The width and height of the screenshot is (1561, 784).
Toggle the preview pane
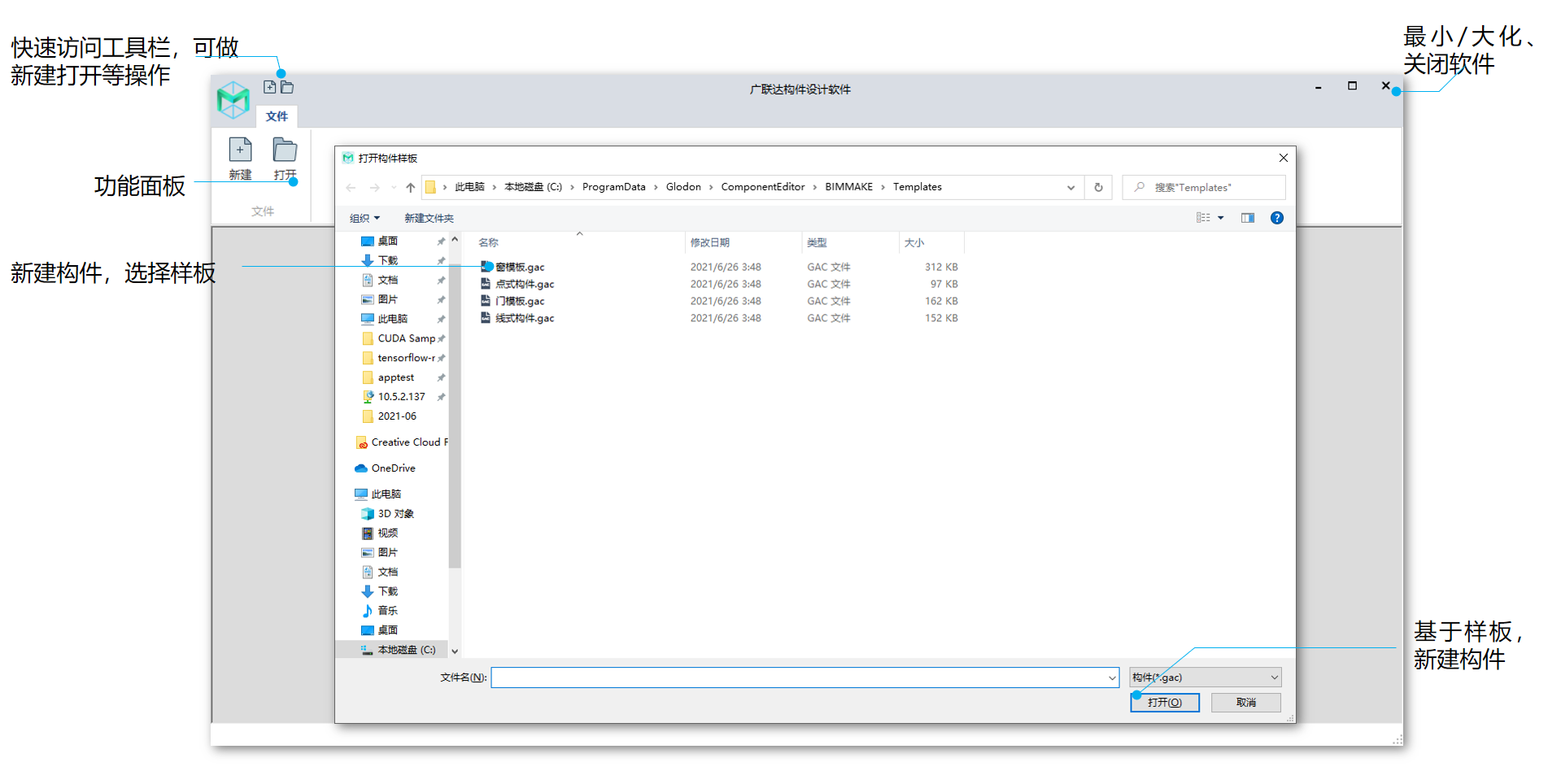pos(1248,218)
